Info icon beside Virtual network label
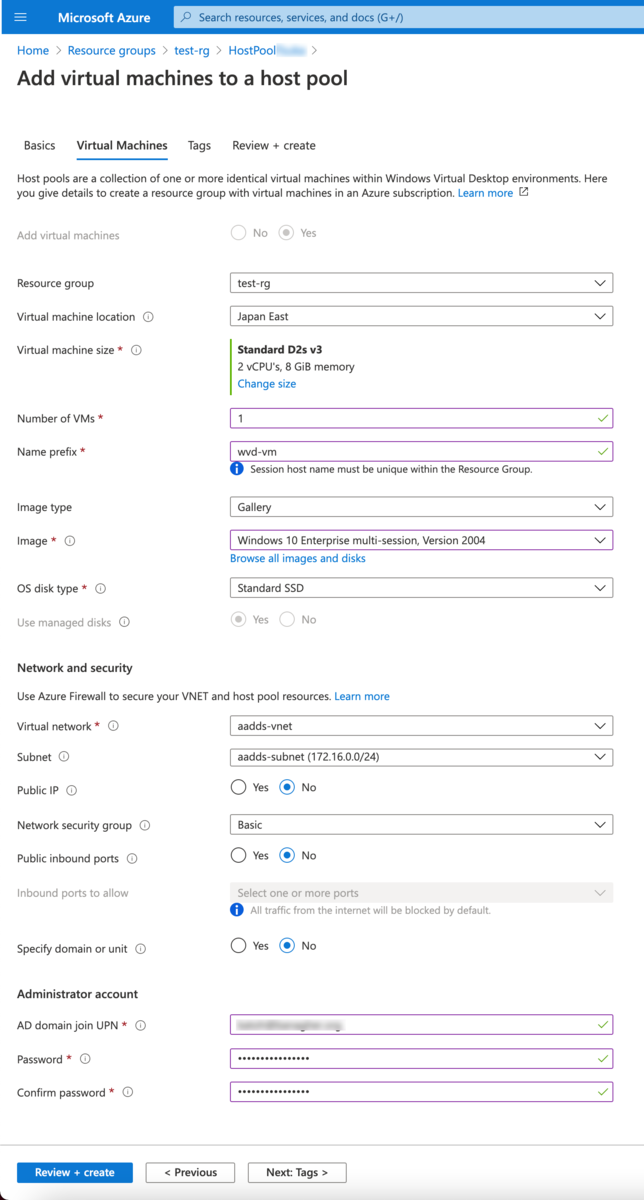The width and height of the screenshot is (644, 1200). click(x=113, y=726)
